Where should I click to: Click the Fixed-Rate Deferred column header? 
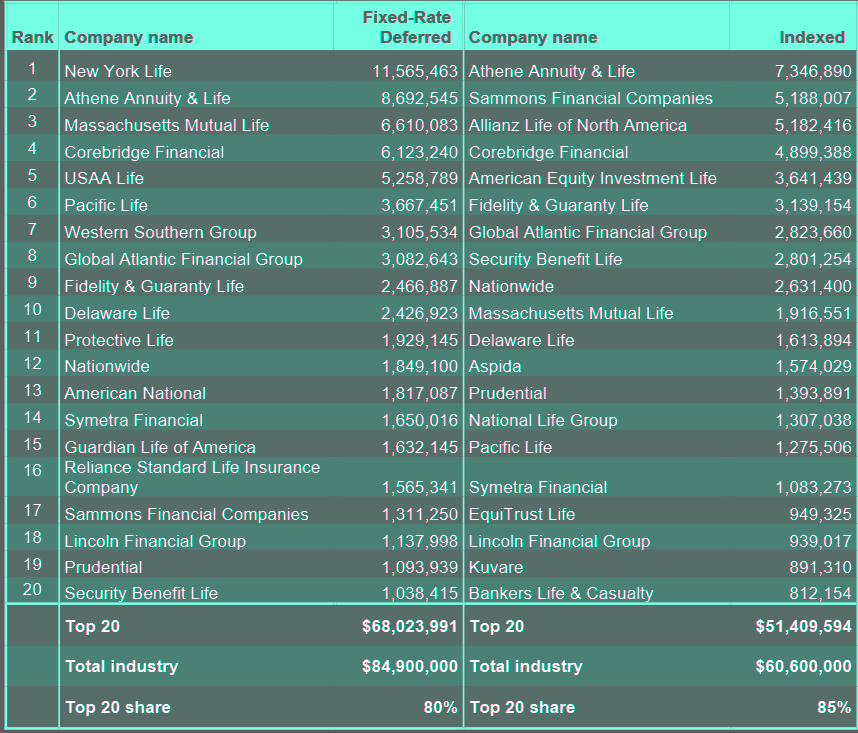tap(405, 28)
